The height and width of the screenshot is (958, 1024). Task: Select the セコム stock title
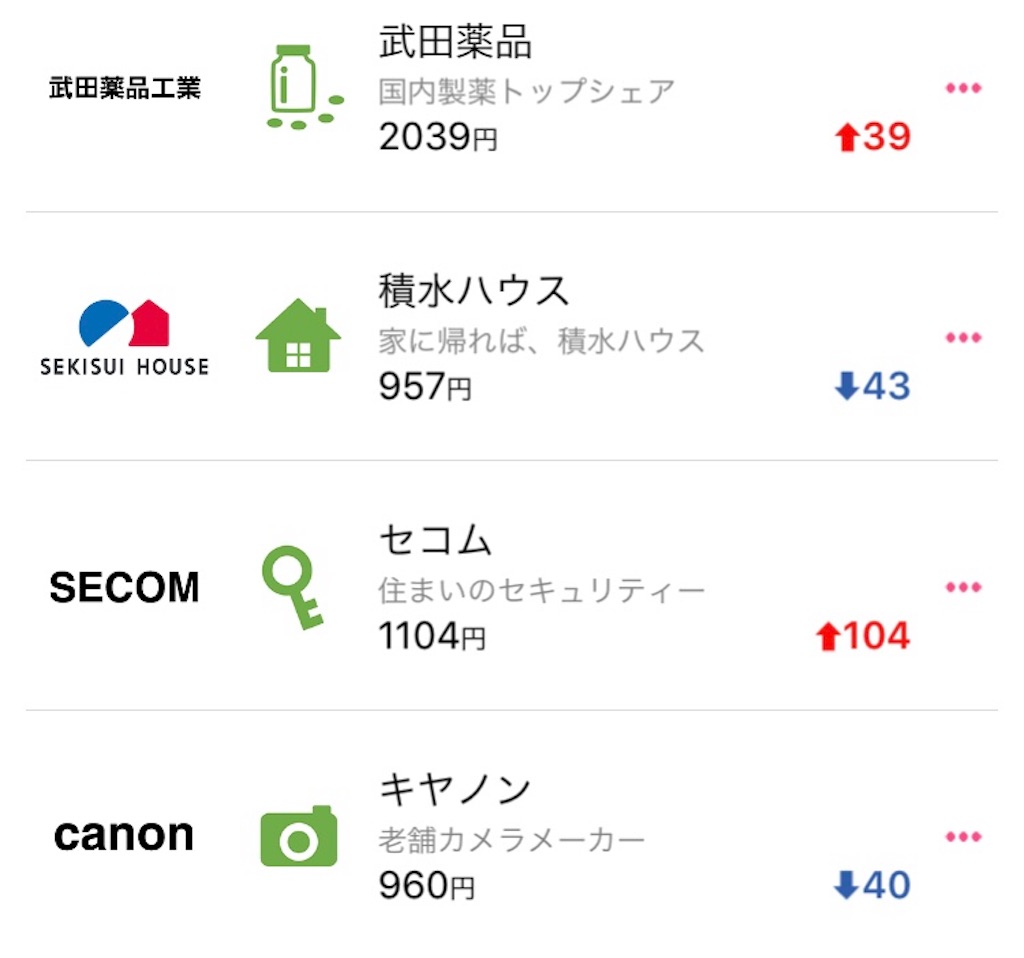(x=435, y=540)
